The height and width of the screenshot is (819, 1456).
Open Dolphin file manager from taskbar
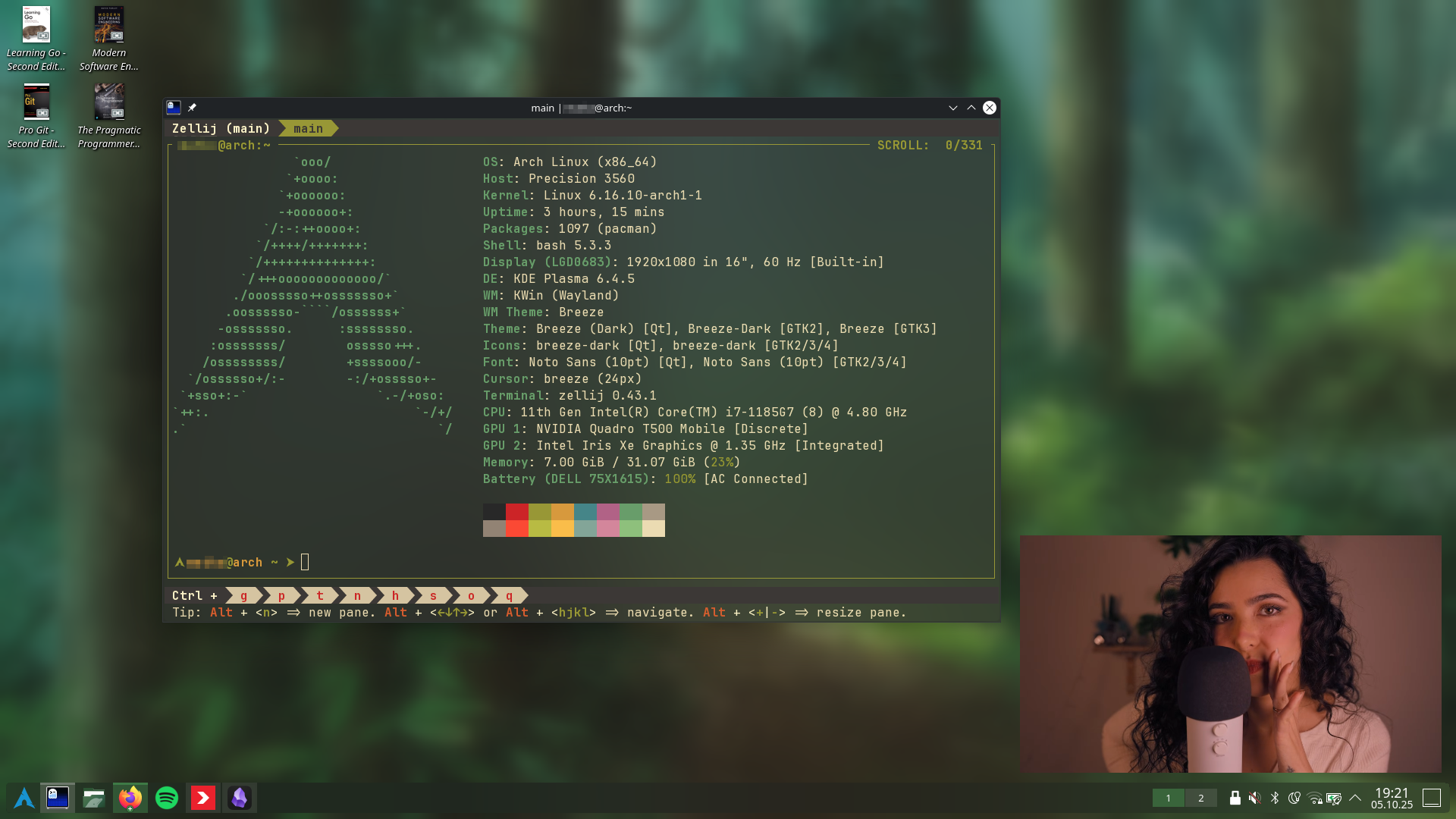pos(93,798)
